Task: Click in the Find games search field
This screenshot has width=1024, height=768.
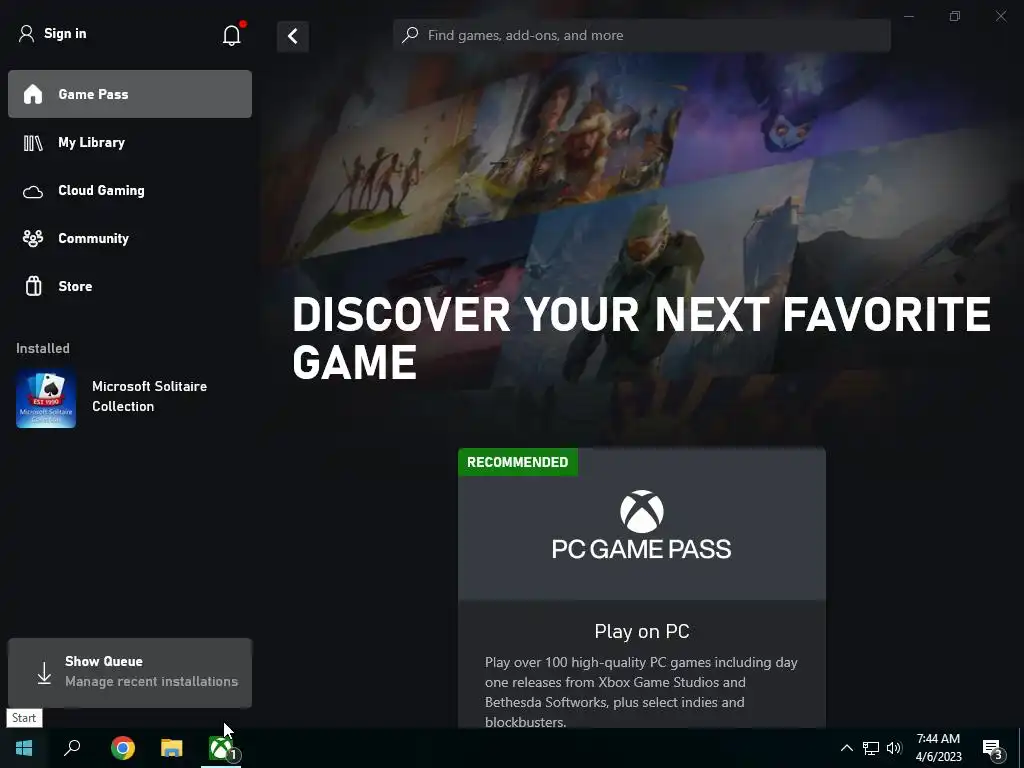Action: click(x=642, y=35)
